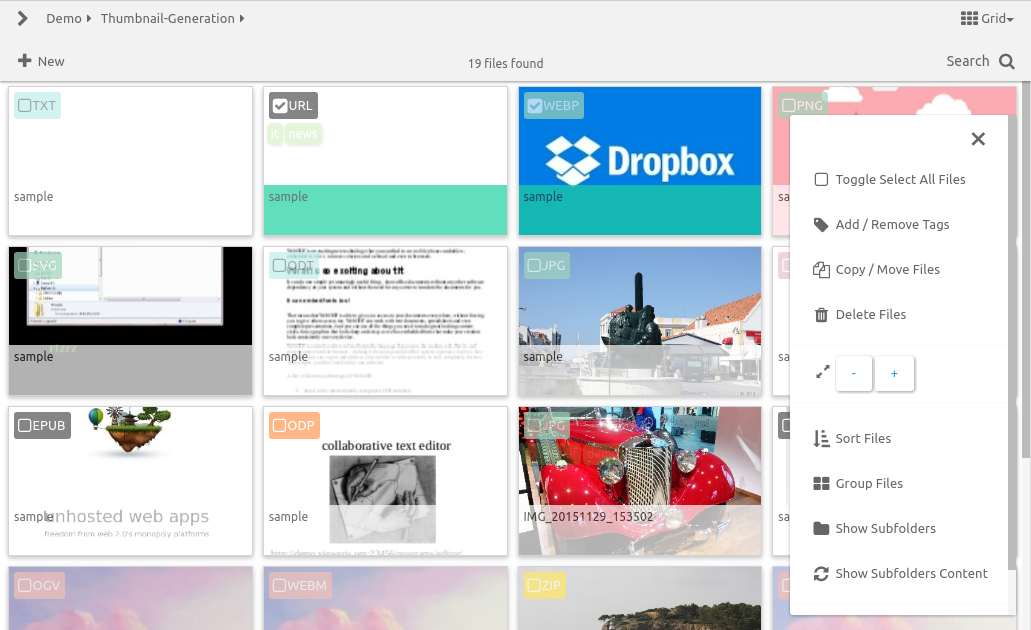Uncheck the URL file checkbox
Image resolution: width=1031 pixels, height=630 pixels.
click(280, 106)
